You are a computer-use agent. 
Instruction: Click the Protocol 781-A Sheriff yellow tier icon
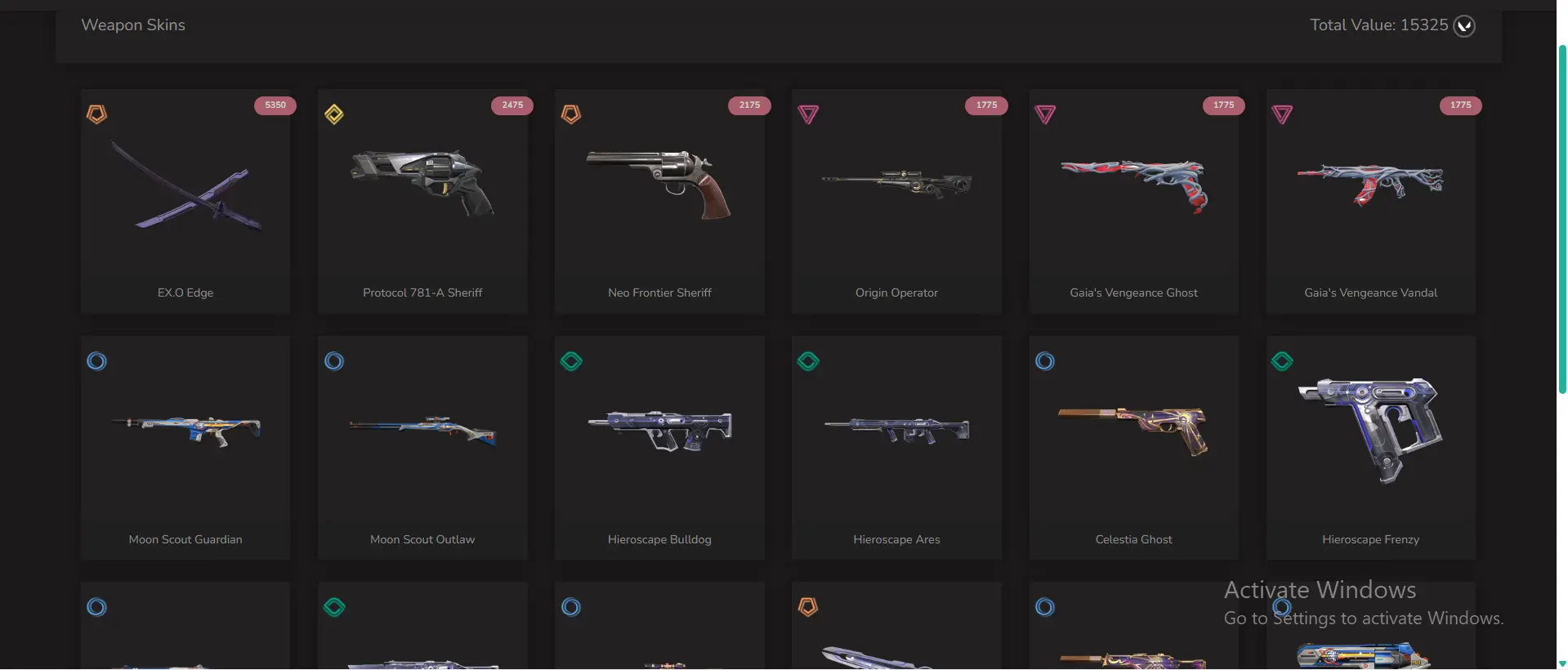click(333, 114)
